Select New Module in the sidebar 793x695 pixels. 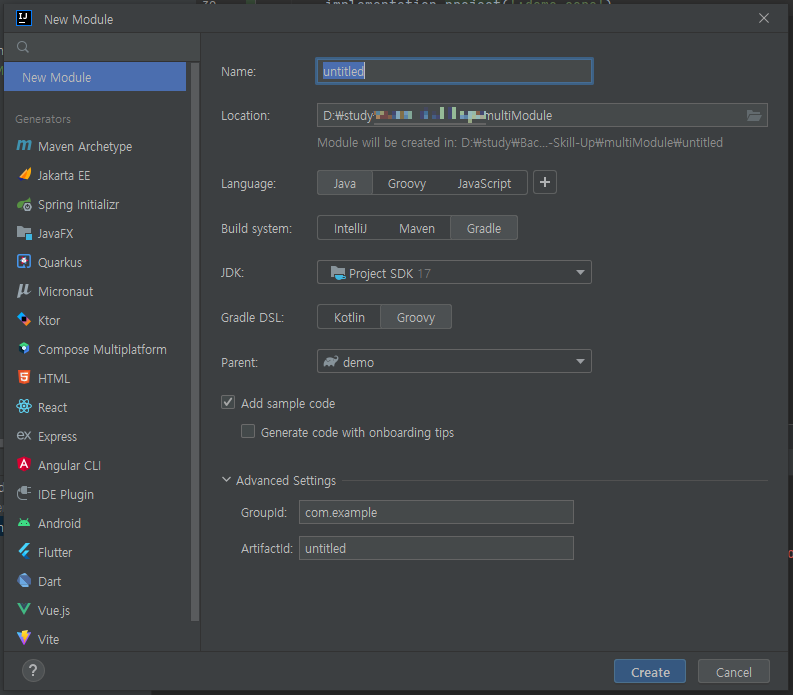95,77
